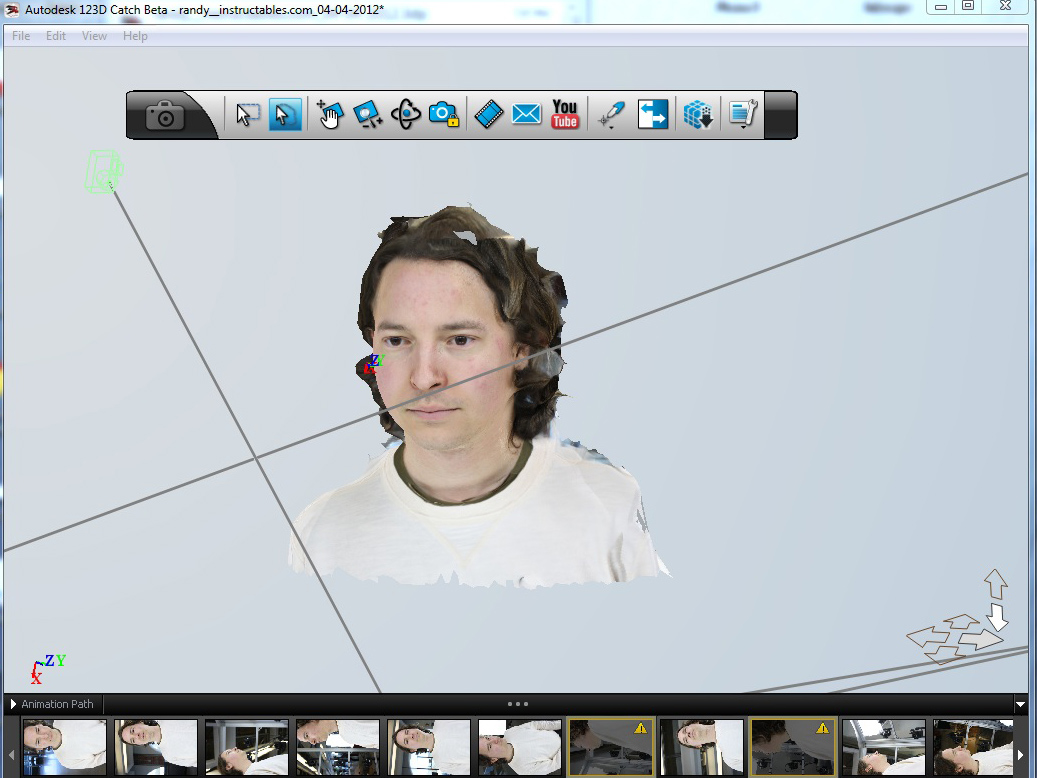This screenshot has width=1037, height=778.
Task: Expand the Animation Path triangle
Action: point(13,704)
